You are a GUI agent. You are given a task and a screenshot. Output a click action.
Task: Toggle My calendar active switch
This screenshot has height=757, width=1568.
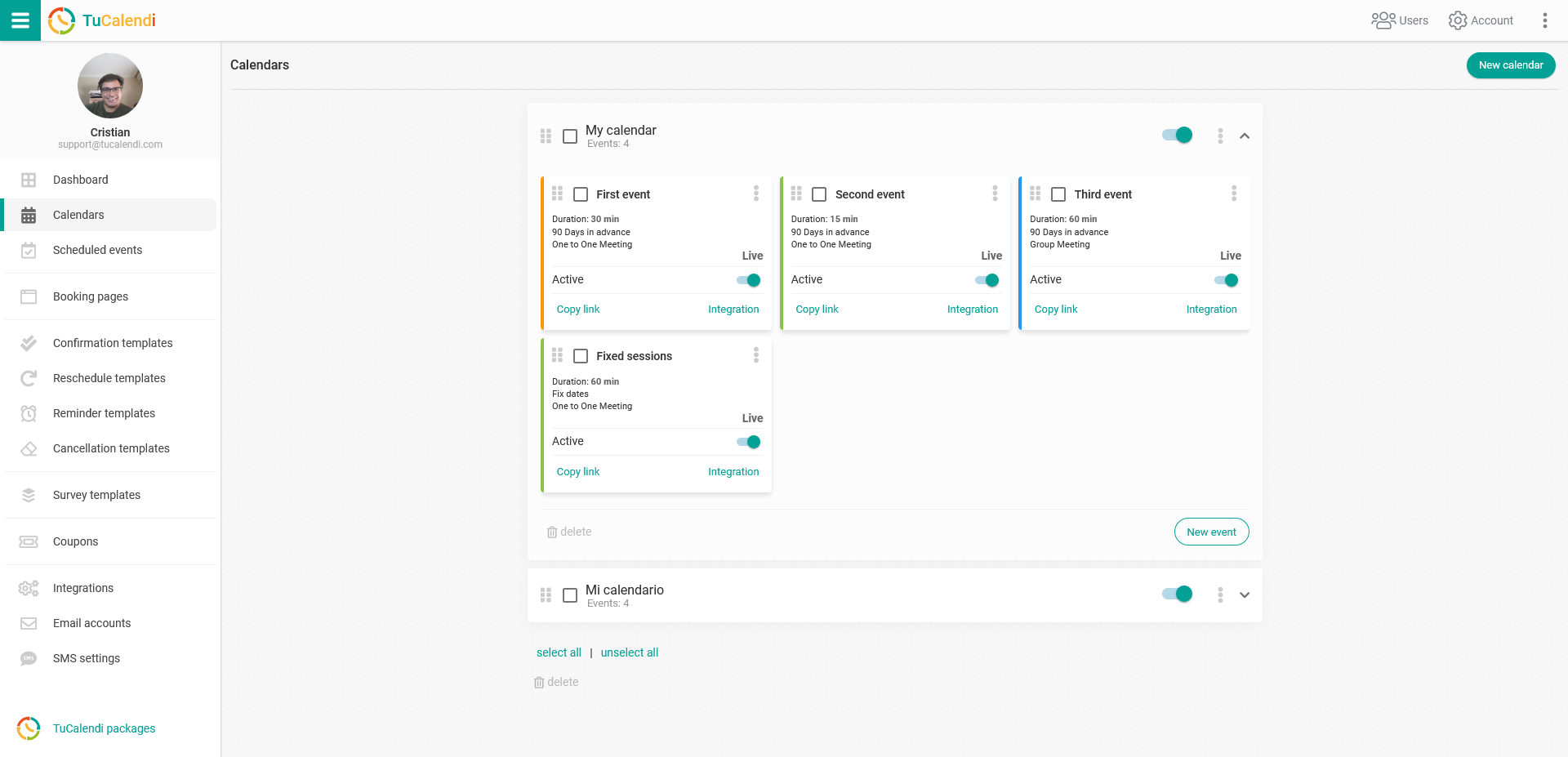point(1177,136)
